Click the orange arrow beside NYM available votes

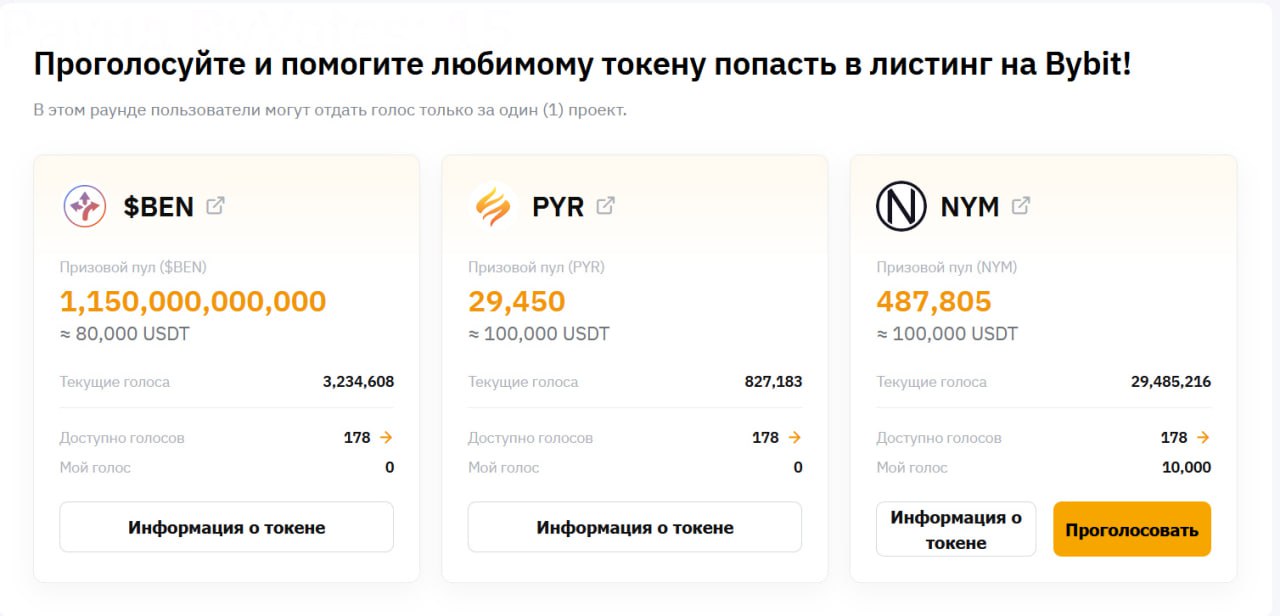(1203, 438)
